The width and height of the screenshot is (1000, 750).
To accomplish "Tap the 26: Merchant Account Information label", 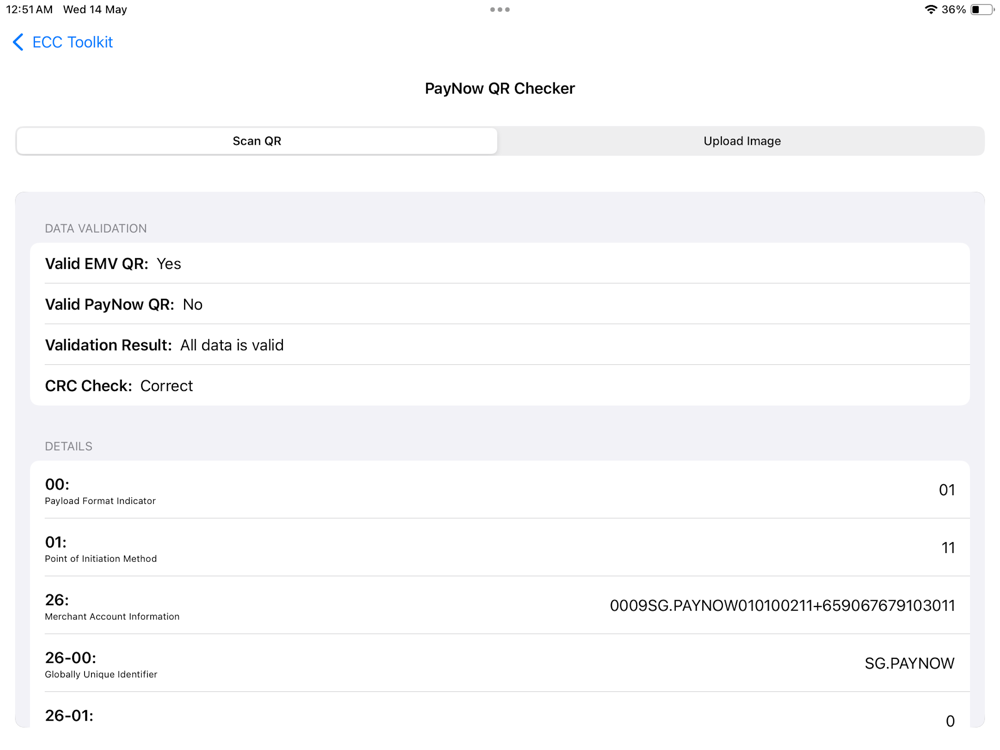I will click(112, 607).
